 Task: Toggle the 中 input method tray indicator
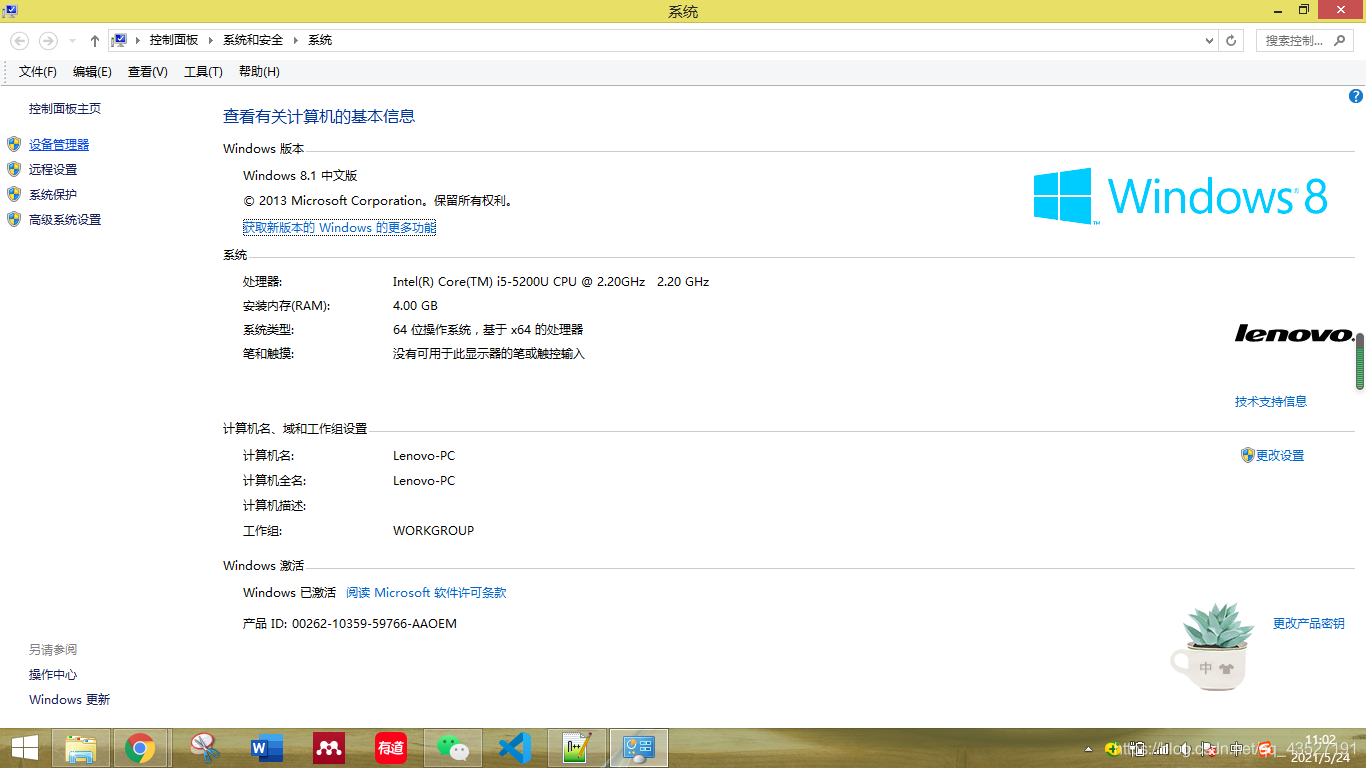1236,749
